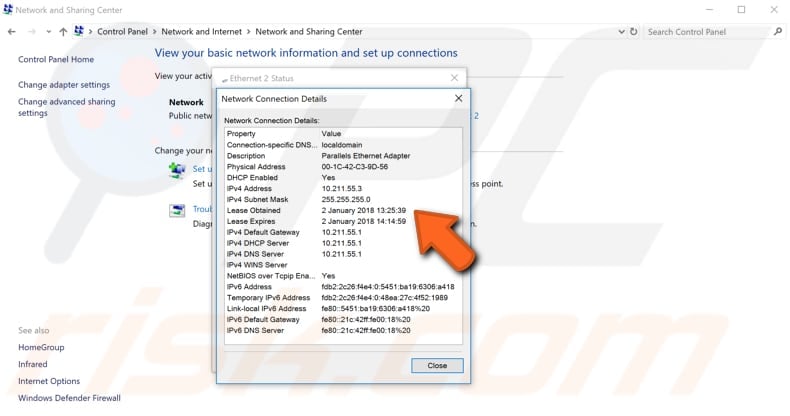The image size is (790, 416).
Task: Click the Property column header
Action: click(241, 134)
